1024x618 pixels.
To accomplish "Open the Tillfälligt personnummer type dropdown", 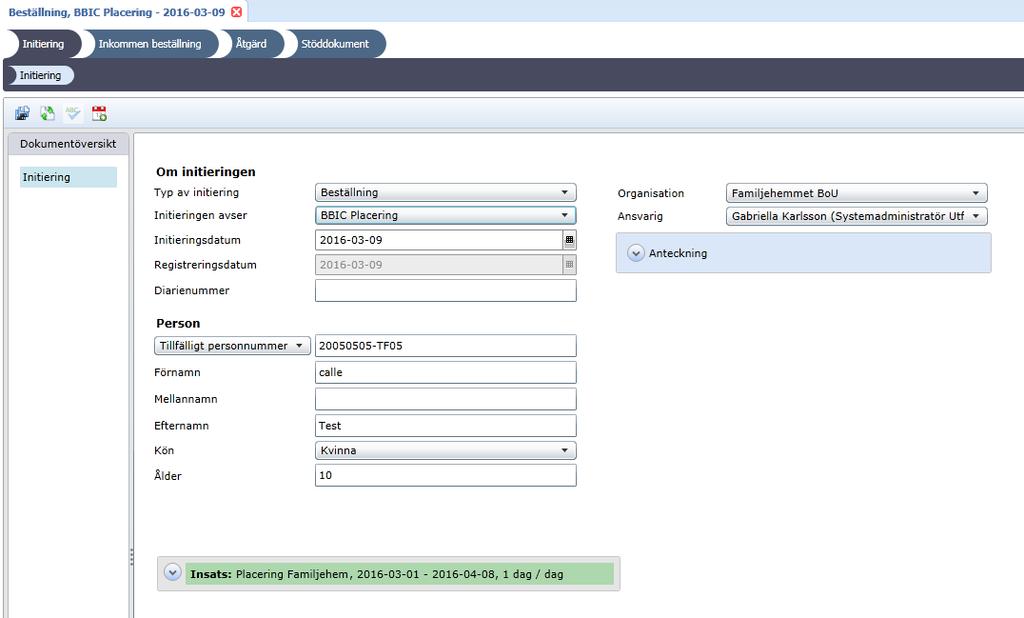I will (232, 346).
